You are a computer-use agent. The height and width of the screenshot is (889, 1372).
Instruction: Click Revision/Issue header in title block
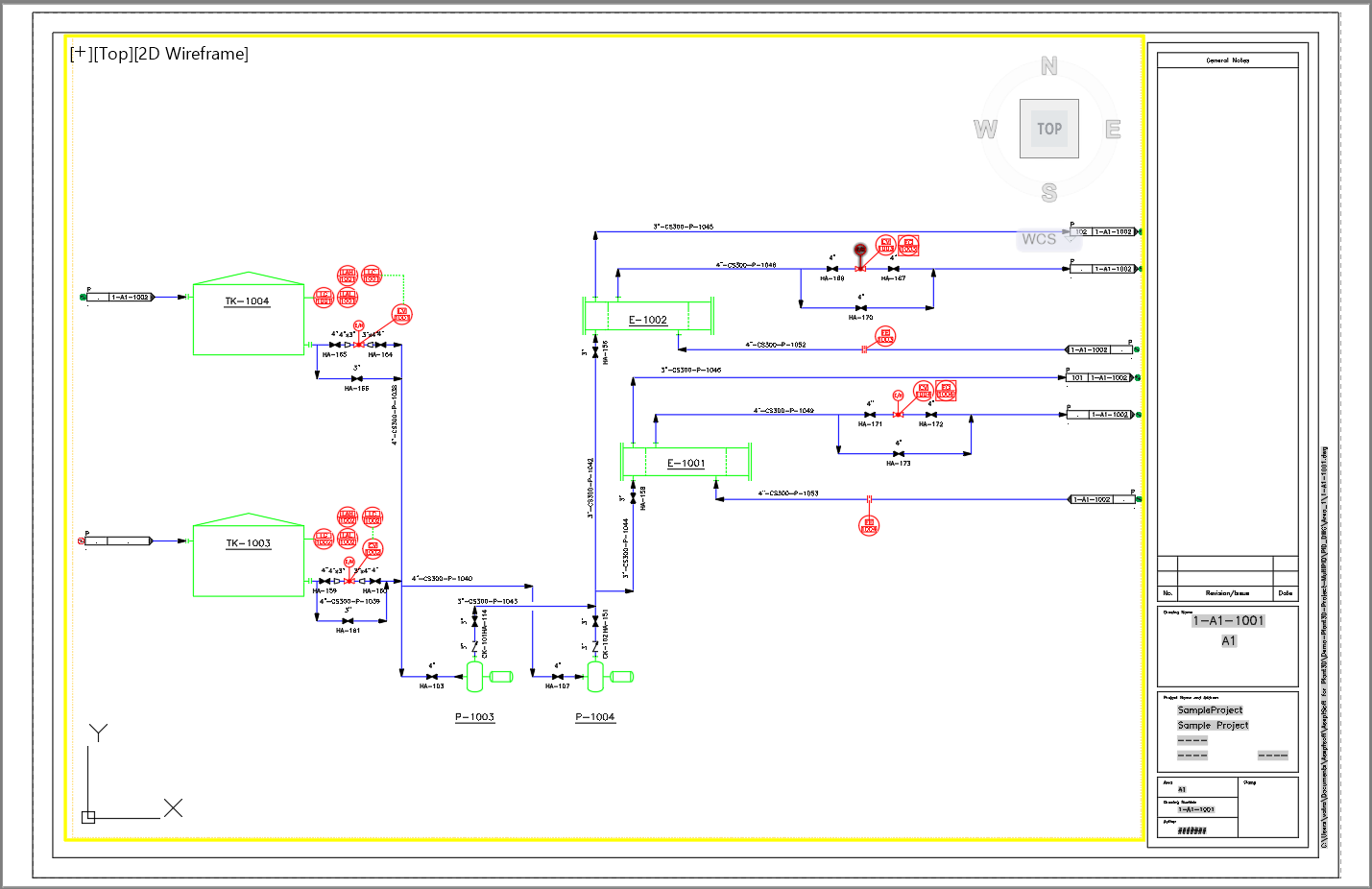coord(1227,593)
